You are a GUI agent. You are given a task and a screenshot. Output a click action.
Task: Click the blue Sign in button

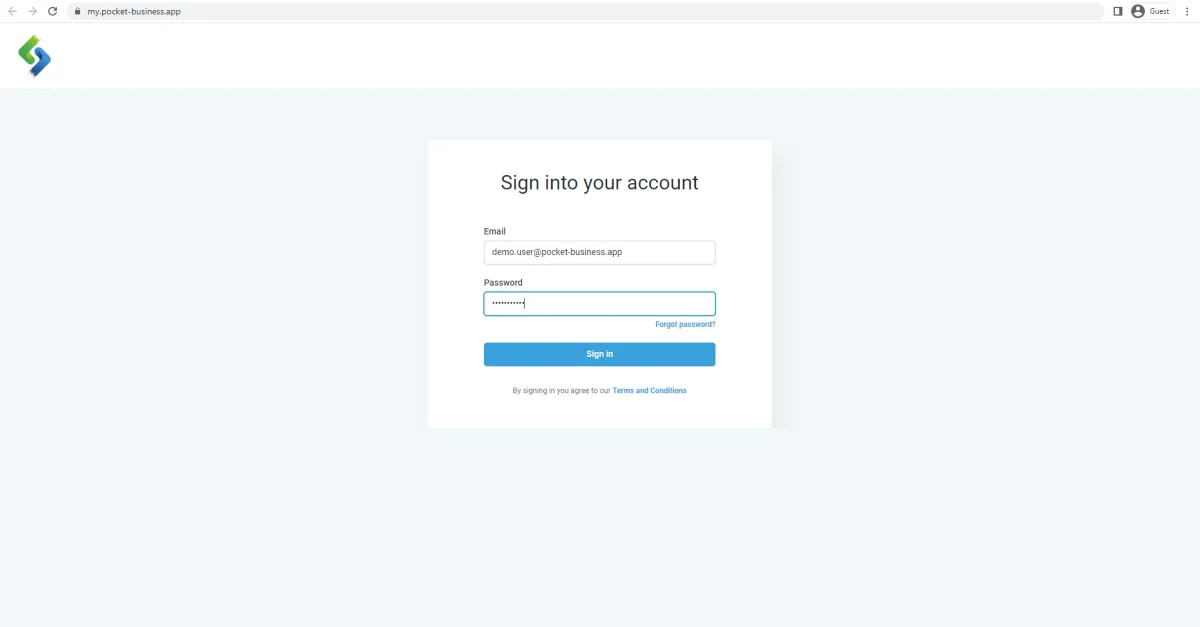(x=599, y=354)
